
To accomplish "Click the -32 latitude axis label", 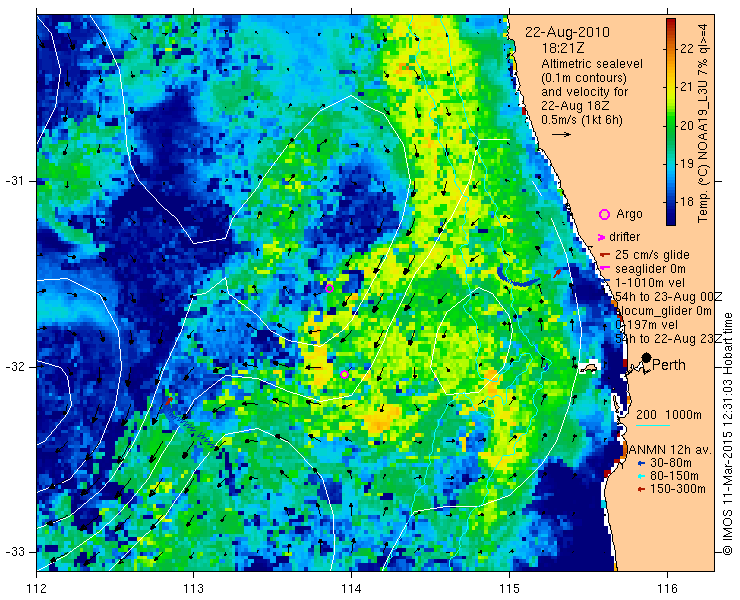I will pos(14,367).
